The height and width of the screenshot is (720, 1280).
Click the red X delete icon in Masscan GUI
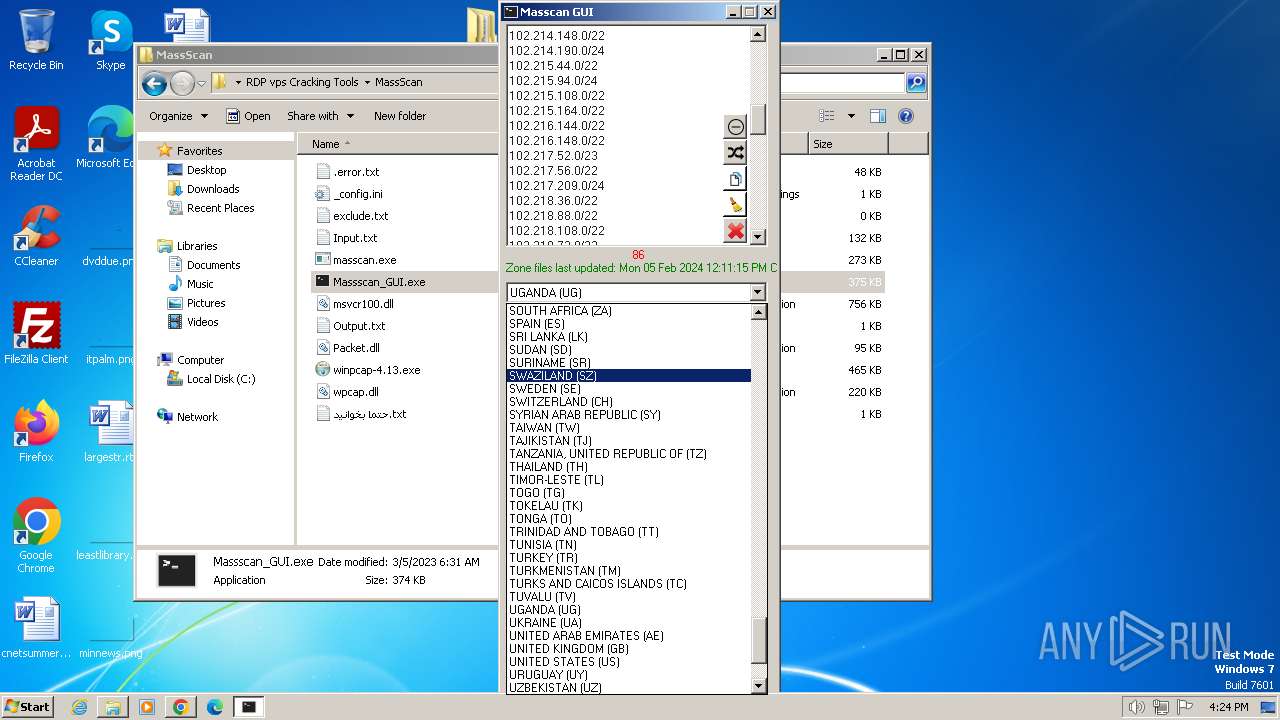[x=736, y=231]
